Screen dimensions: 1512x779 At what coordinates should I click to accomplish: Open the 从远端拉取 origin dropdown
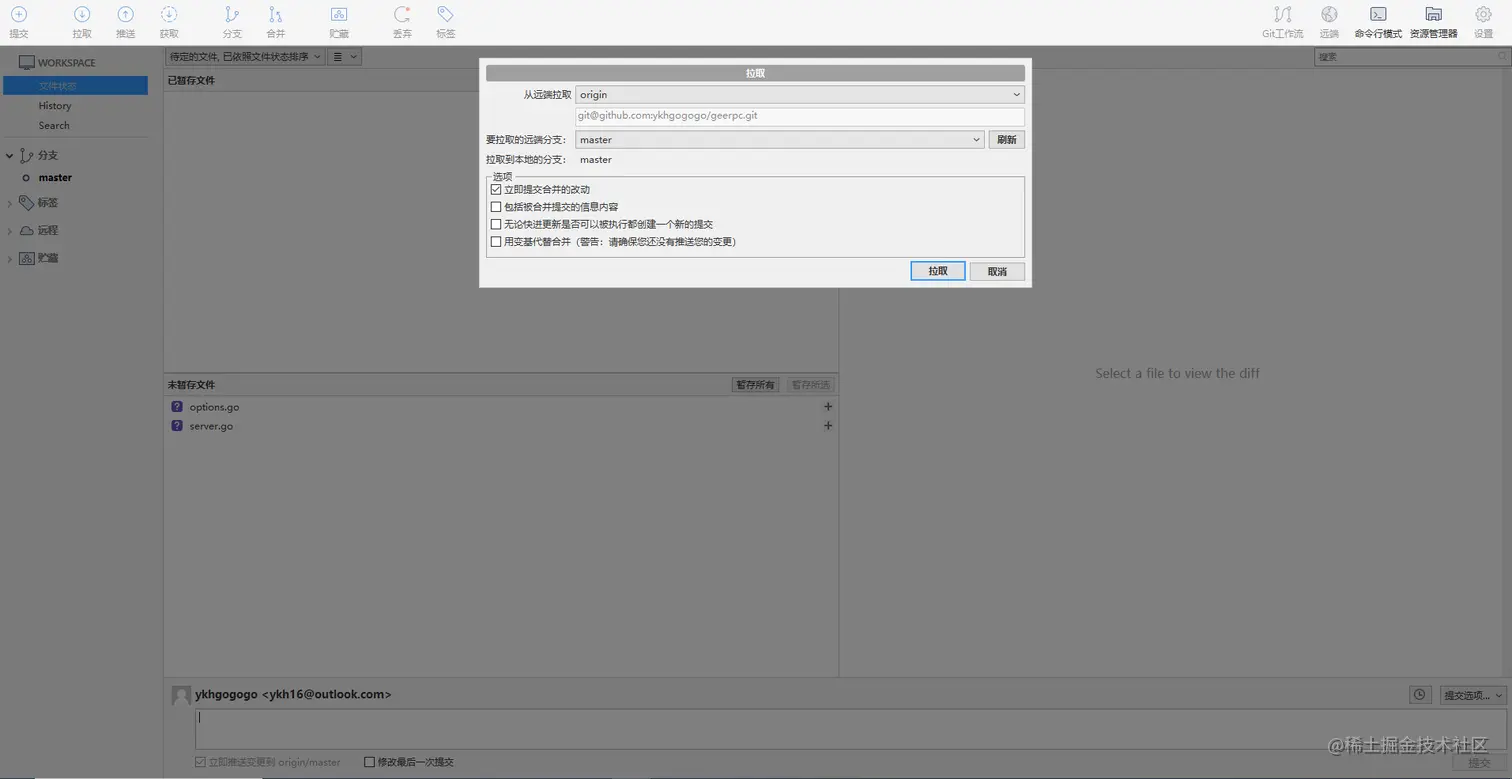click(x=800, y=95)
